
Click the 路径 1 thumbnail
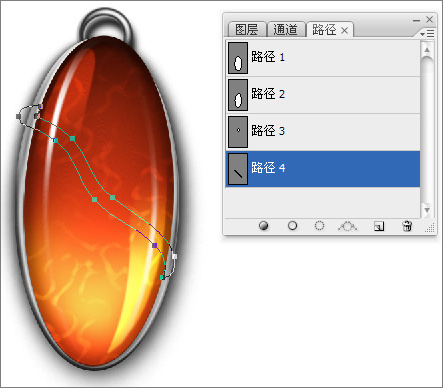(238, 58)
